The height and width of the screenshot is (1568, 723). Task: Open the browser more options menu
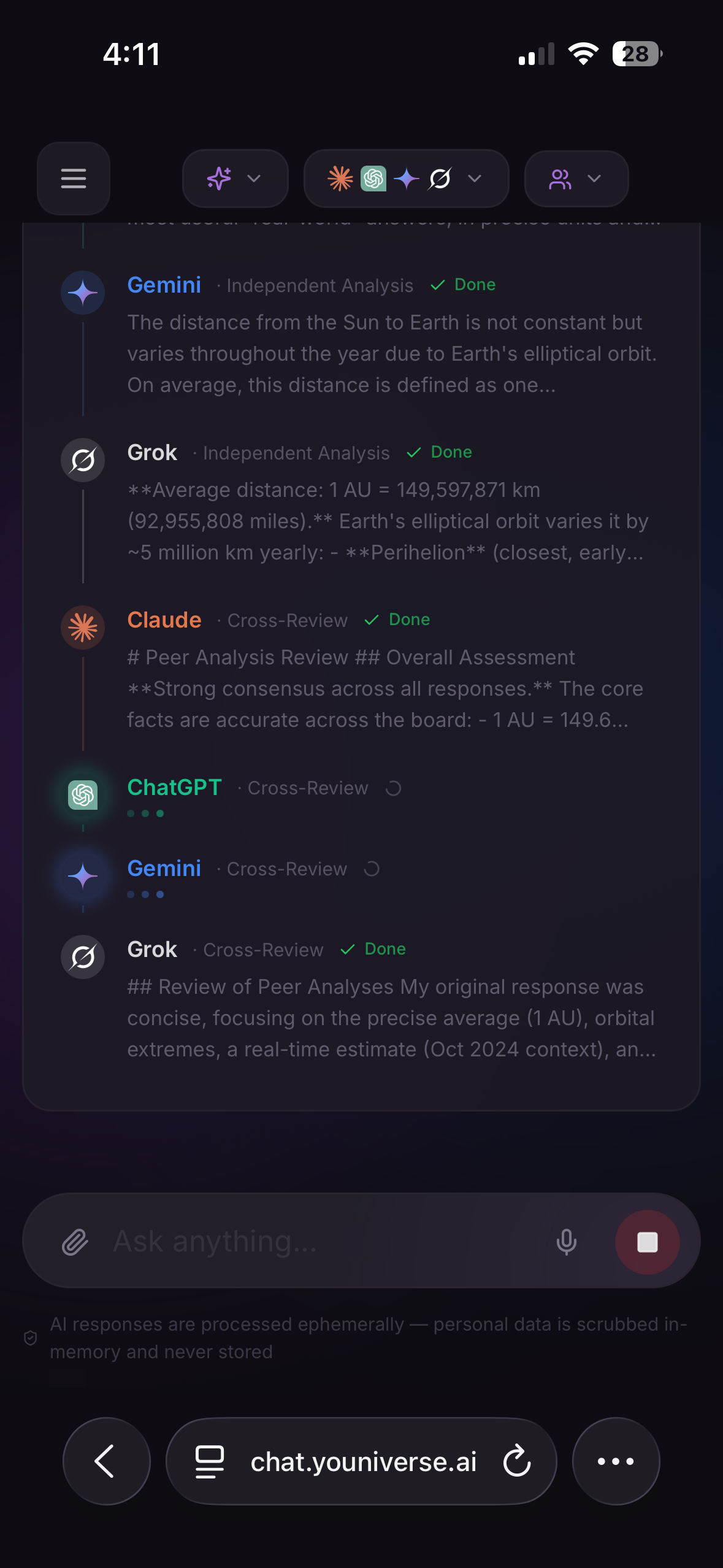(x=616, y=1461)
